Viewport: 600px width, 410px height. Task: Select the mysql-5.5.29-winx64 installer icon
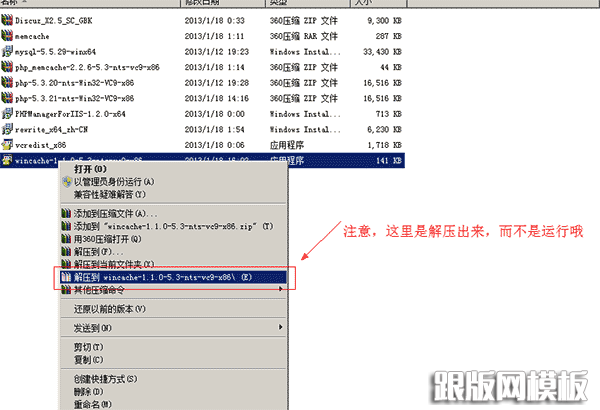tap(7, 52)
